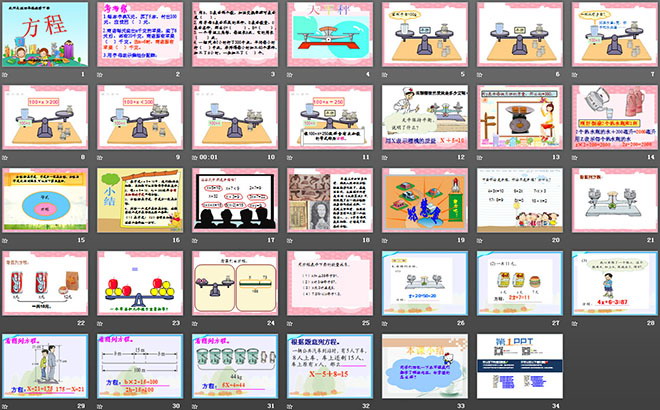660x410 pixels.
Task: Click the animation star under slide 2
Action: pos(100,75)
